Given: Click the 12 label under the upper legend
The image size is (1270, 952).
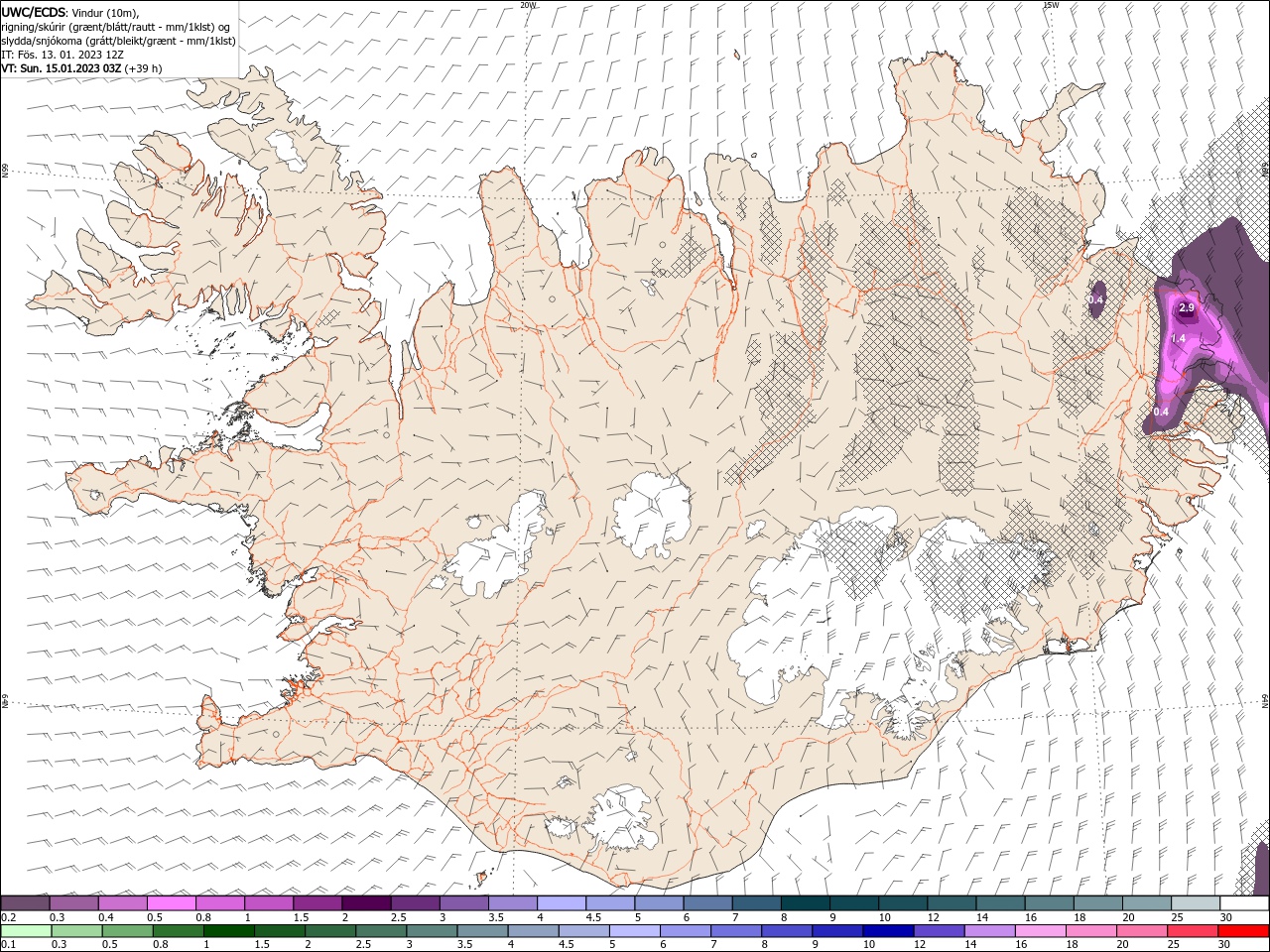Looking at the screenshot, I should point(933,917).
